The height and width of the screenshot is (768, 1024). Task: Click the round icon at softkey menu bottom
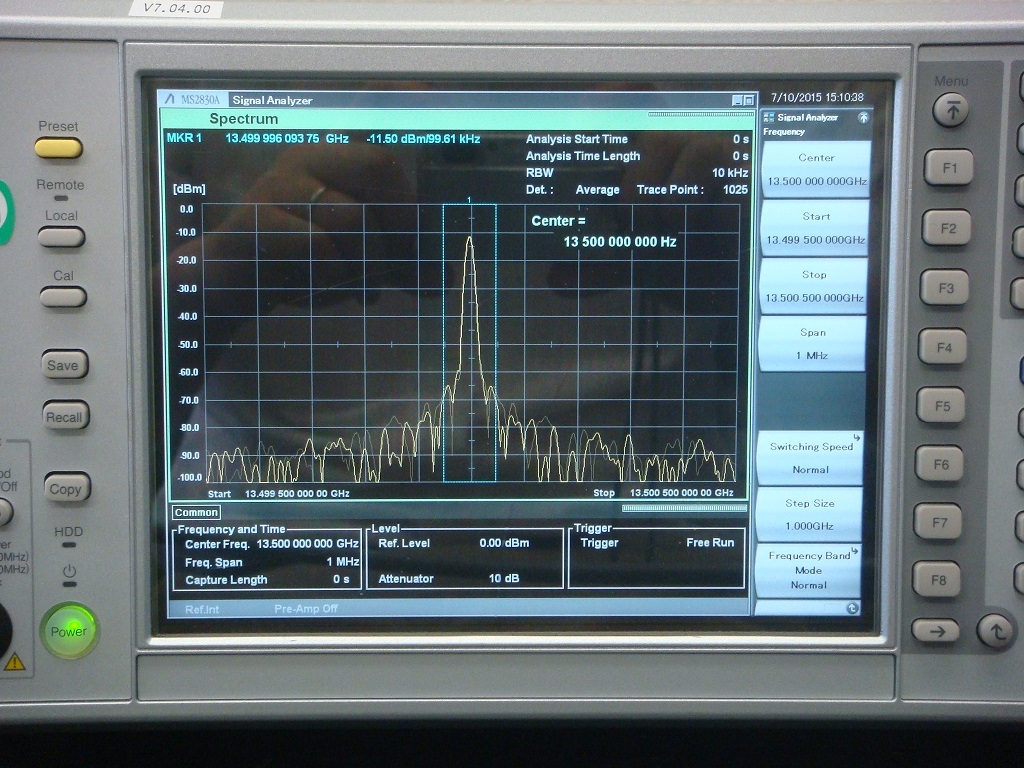[x=852, y=609]
